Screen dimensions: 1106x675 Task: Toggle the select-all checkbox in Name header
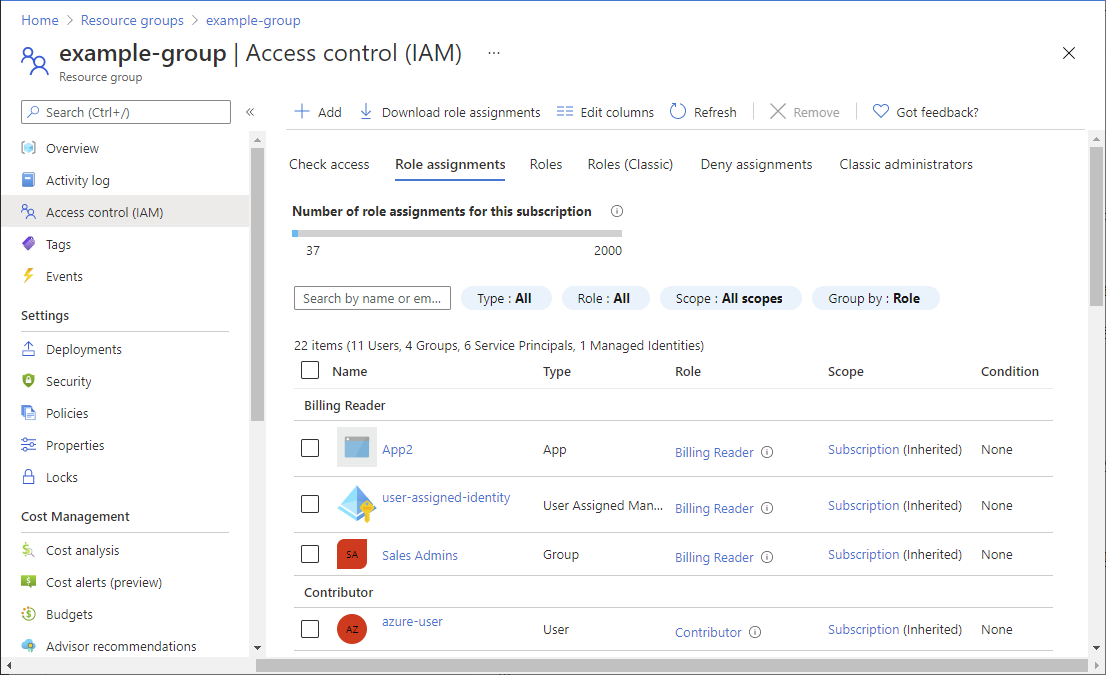click(x=310, y=370)
